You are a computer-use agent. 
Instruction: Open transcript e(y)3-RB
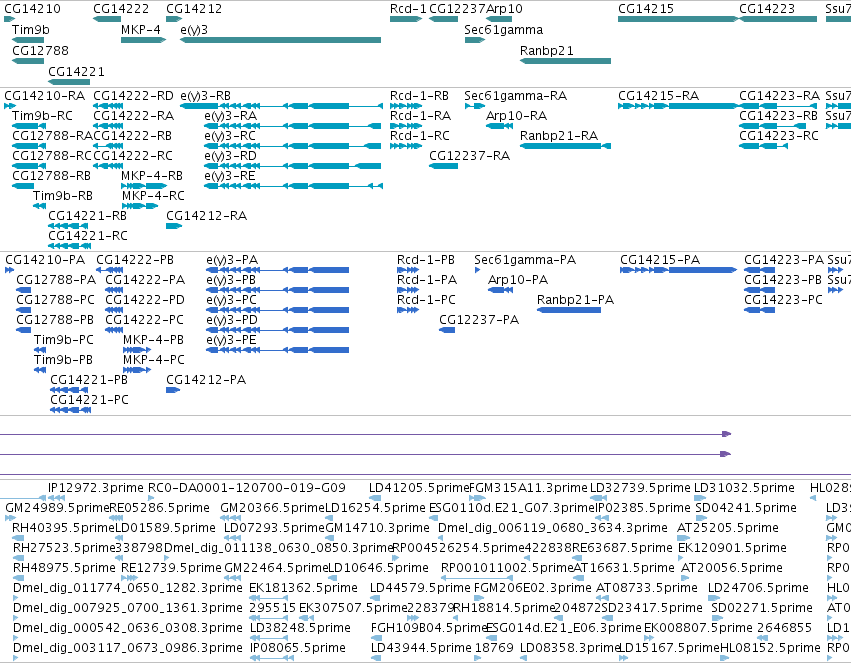click(x=282, y=106)
